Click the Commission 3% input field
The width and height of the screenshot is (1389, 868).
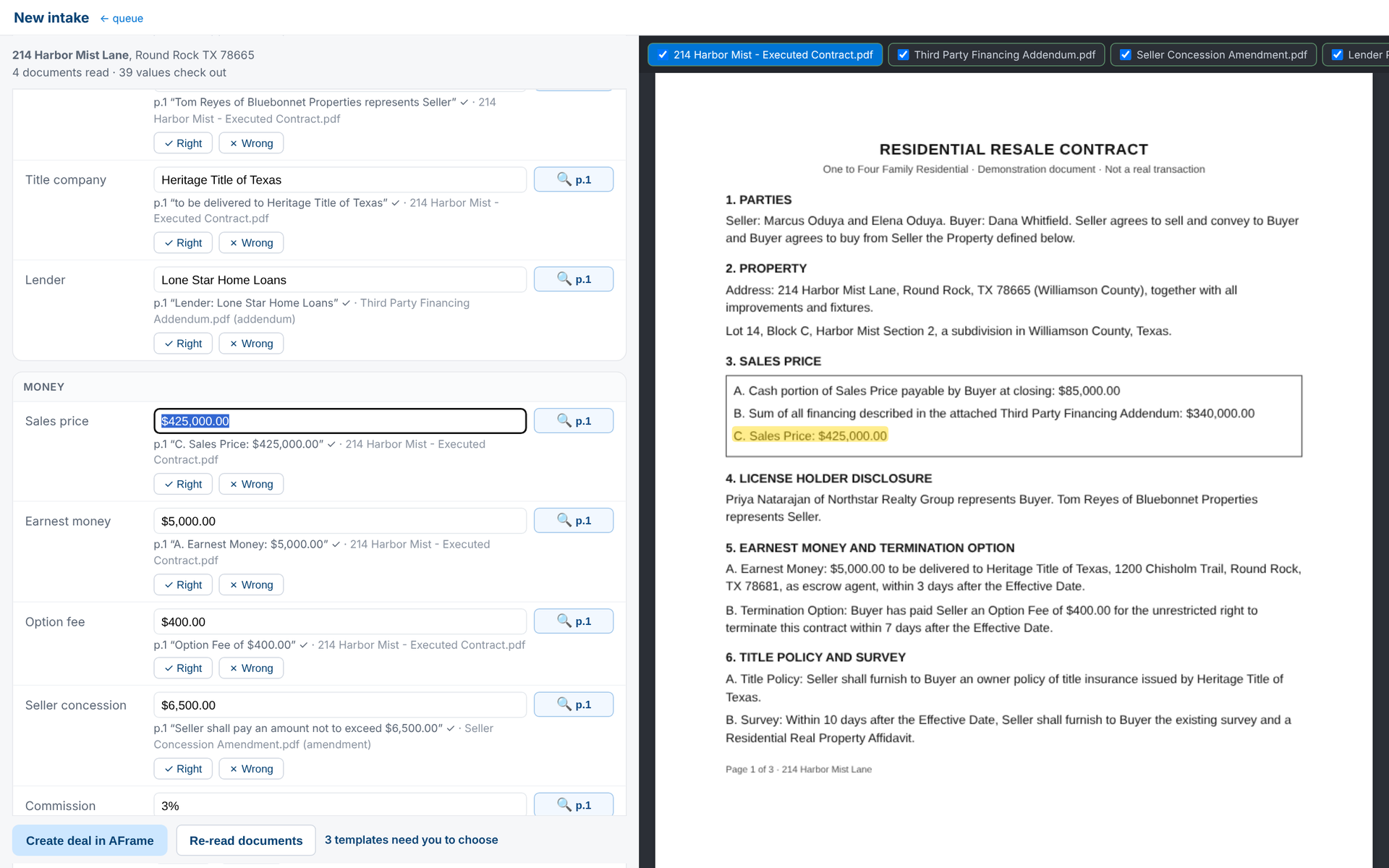(340, 805)
